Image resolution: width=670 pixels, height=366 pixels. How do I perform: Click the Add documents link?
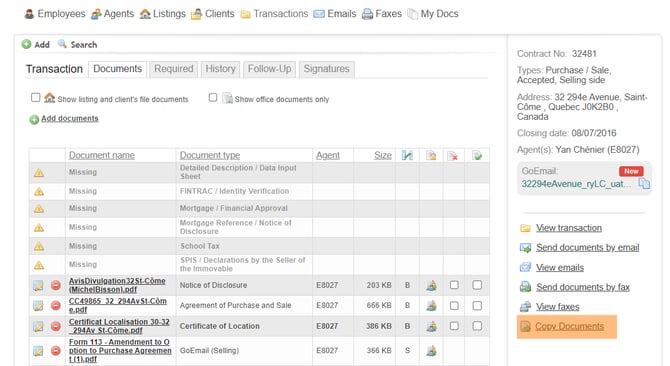(70, 118)
